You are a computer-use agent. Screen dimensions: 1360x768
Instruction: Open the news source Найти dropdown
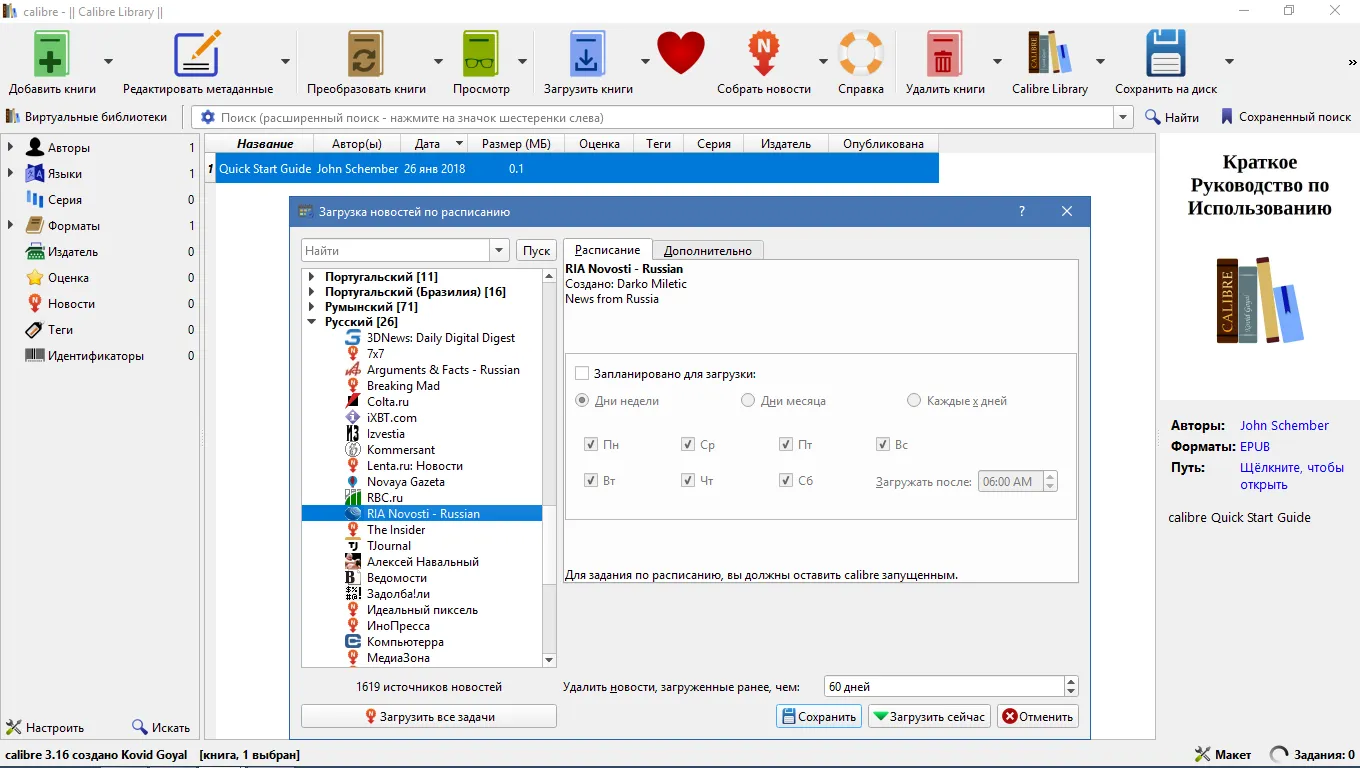tap(500, 251)
